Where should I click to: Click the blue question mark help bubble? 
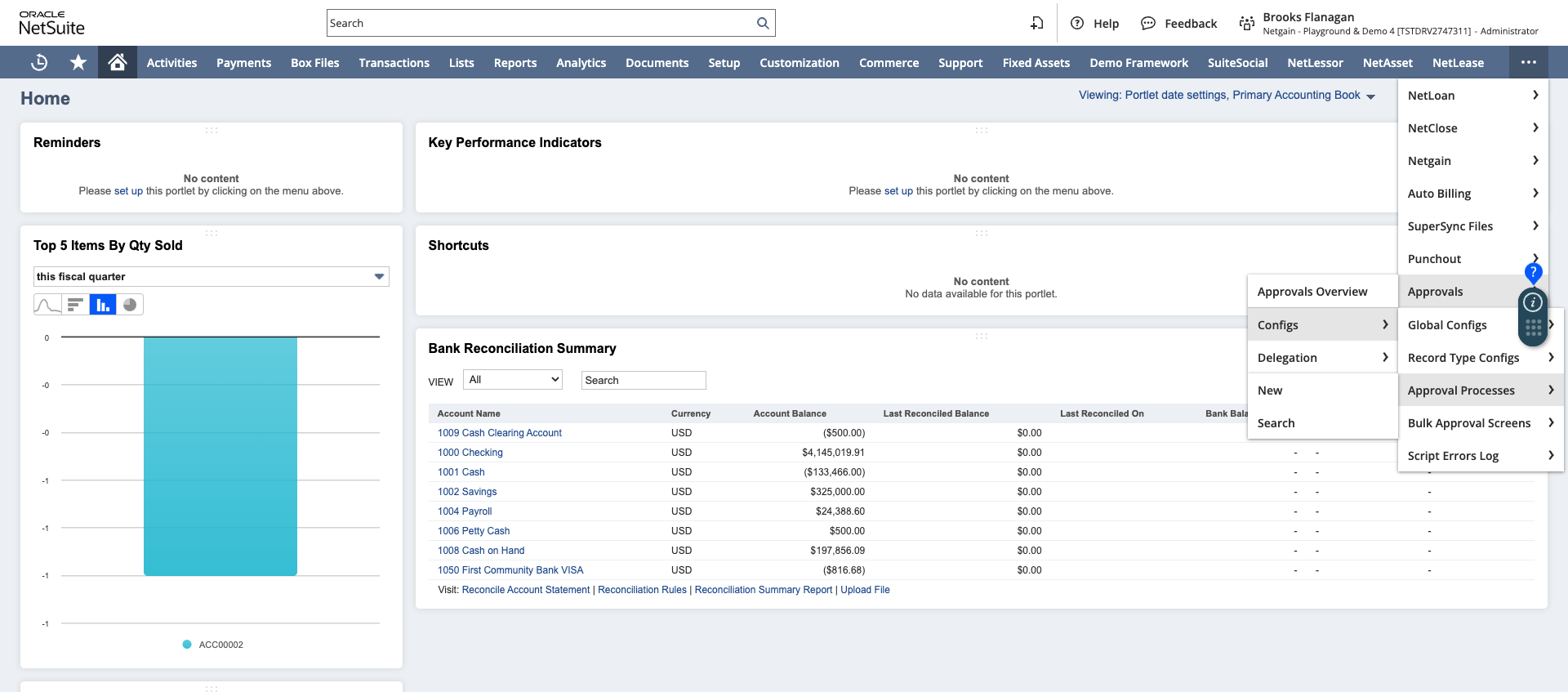coord(1533,271)
